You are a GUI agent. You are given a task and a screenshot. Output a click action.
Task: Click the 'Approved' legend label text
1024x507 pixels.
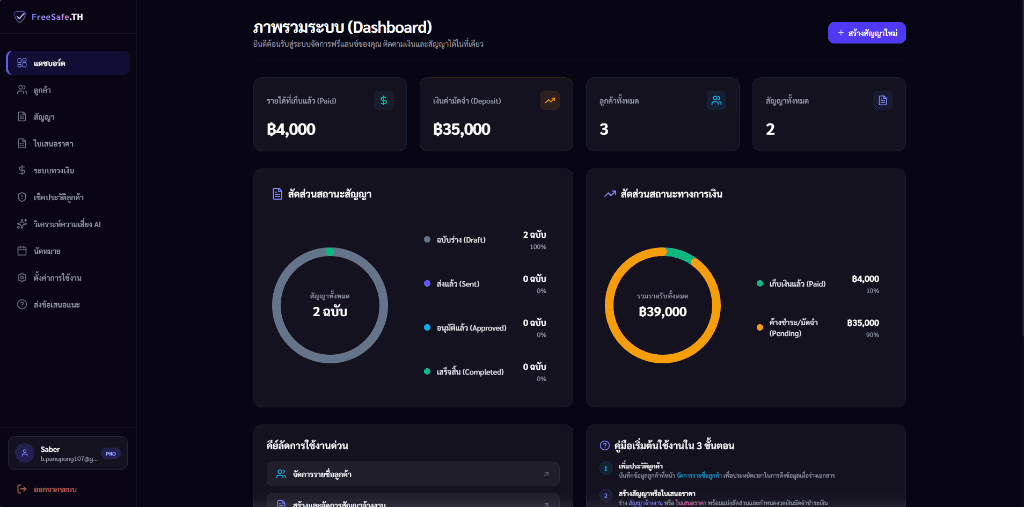coord(472,328)
